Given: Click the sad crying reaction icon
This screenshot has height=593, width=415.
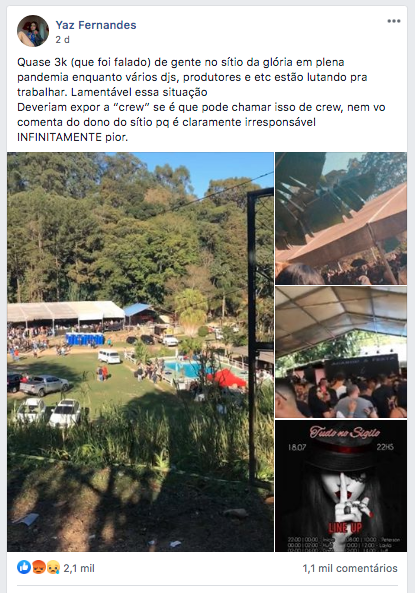Looking at the screenshot, I should pos(53,567).
